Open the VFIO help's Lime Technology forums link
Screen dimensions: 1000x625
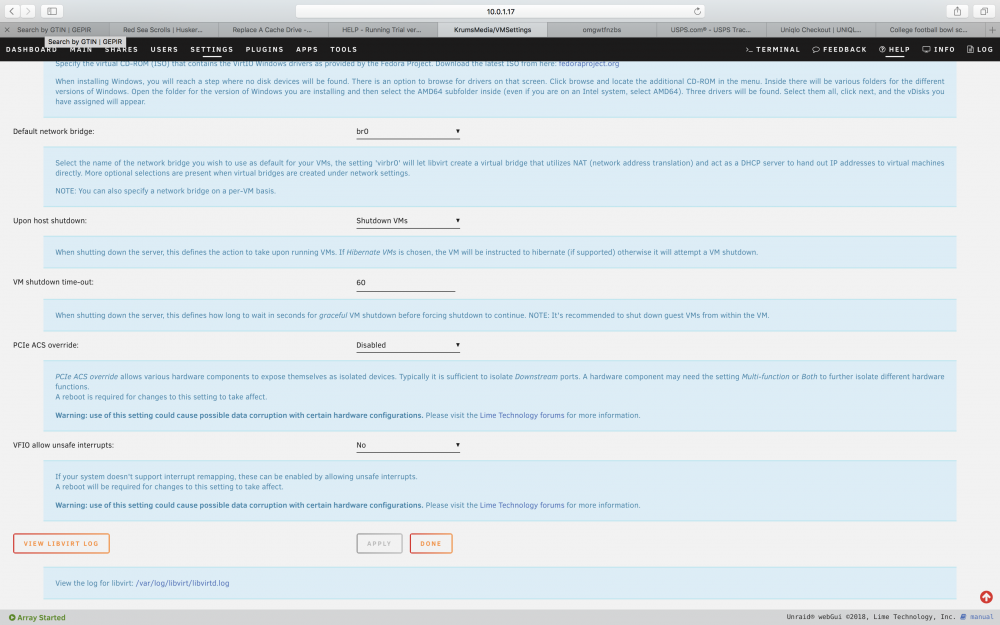coord(522,505)
